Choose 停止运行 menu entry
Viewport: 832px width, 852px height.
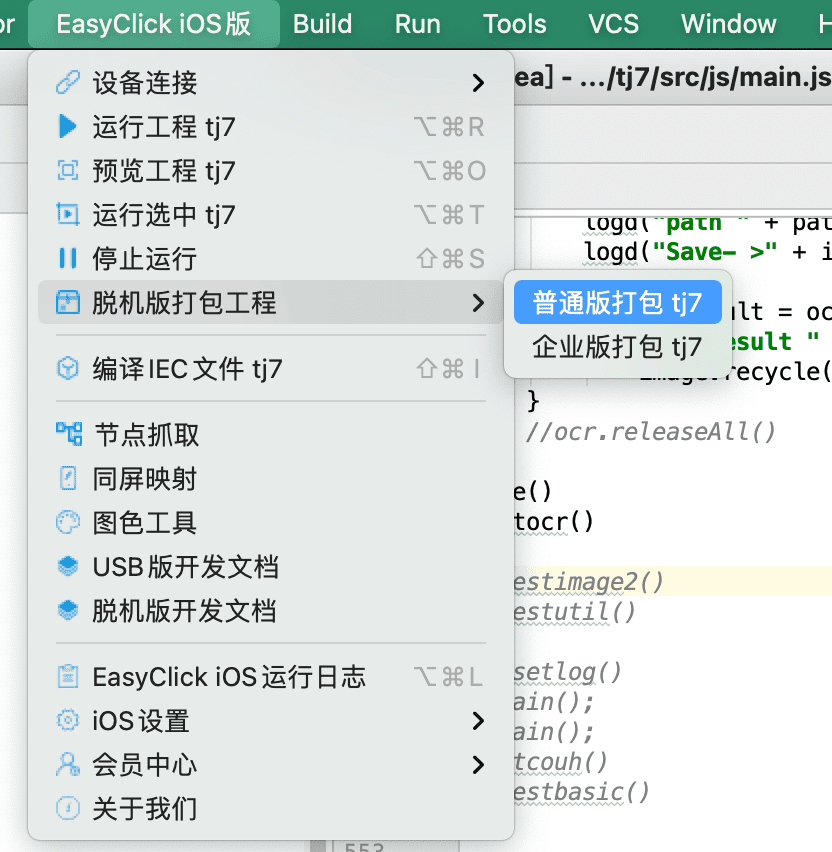tap(271, 258)
